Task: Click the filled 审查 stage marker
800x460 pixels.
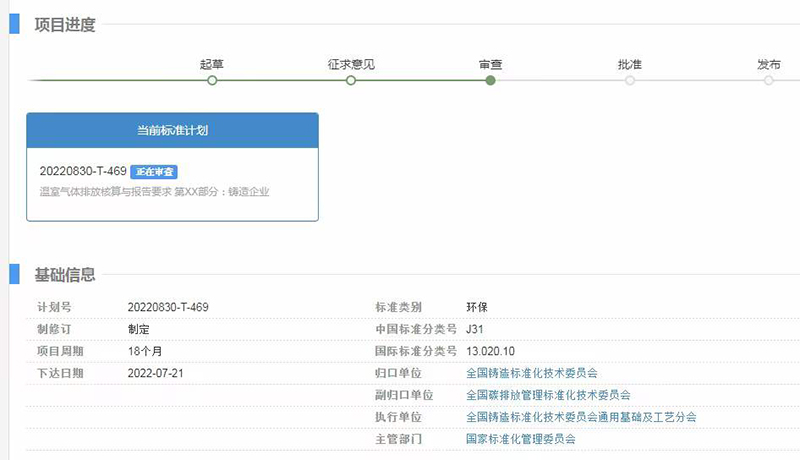Action: pos(490,80)
